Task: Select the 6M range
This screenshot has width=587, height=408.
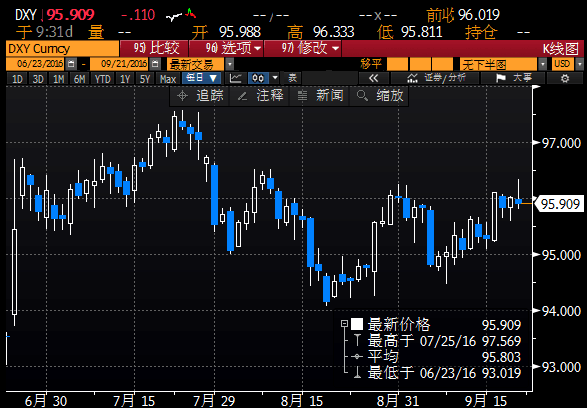Action: click(79, 79)
